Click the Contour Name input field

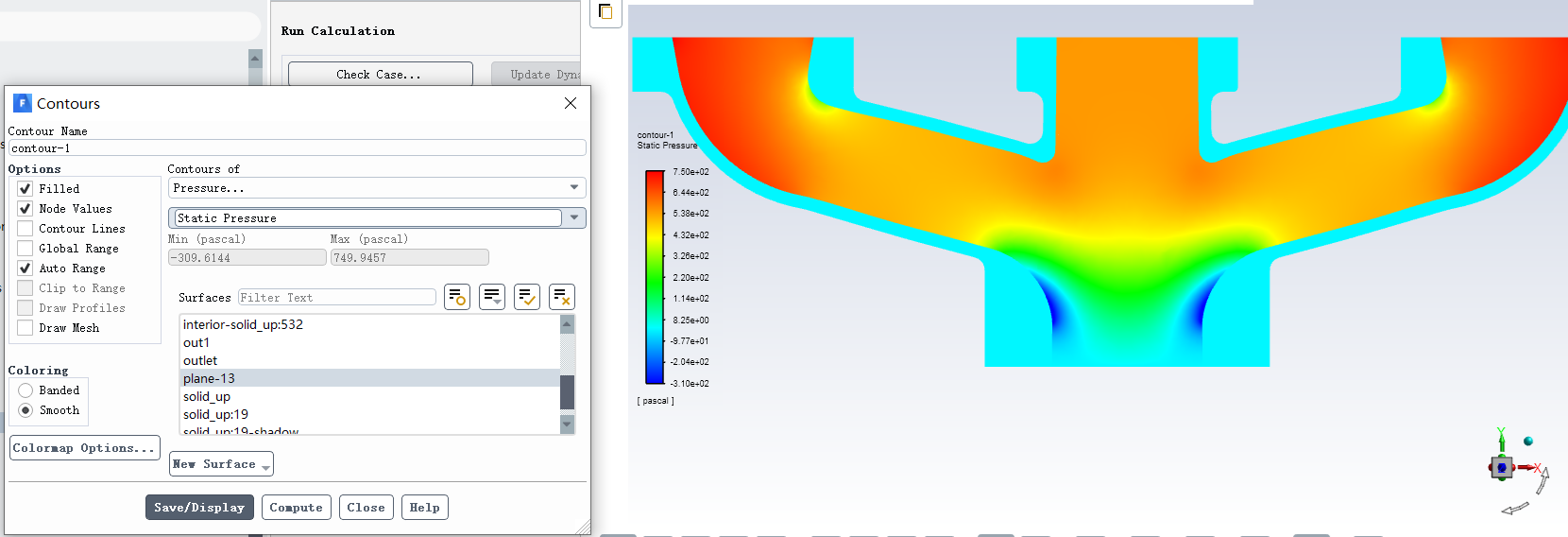coord(298,148)
